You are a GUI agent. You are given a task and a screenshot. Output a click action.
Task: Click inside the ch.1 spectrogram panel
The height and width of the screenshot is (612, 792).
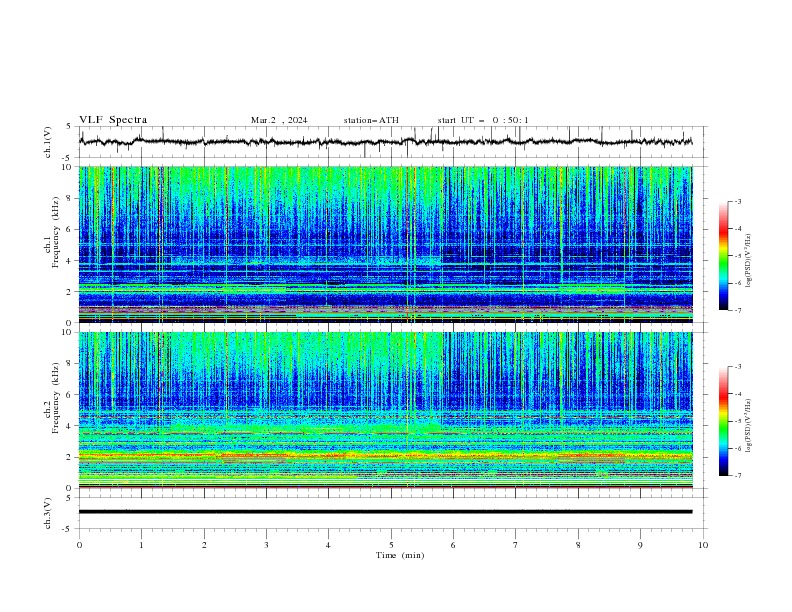385,244
